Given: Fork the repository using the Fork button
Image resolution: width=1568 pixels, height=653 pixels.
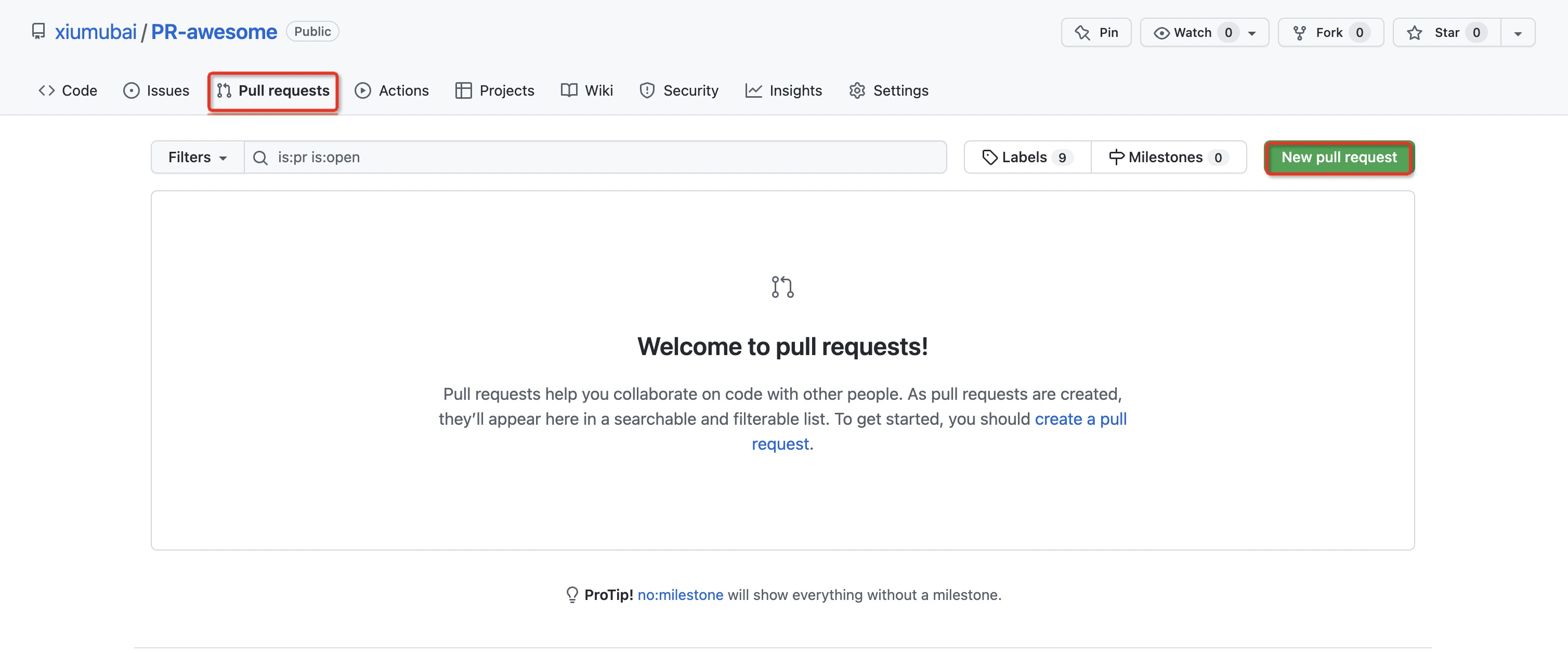Looking at the screenshot, I should coord(1330,32).
